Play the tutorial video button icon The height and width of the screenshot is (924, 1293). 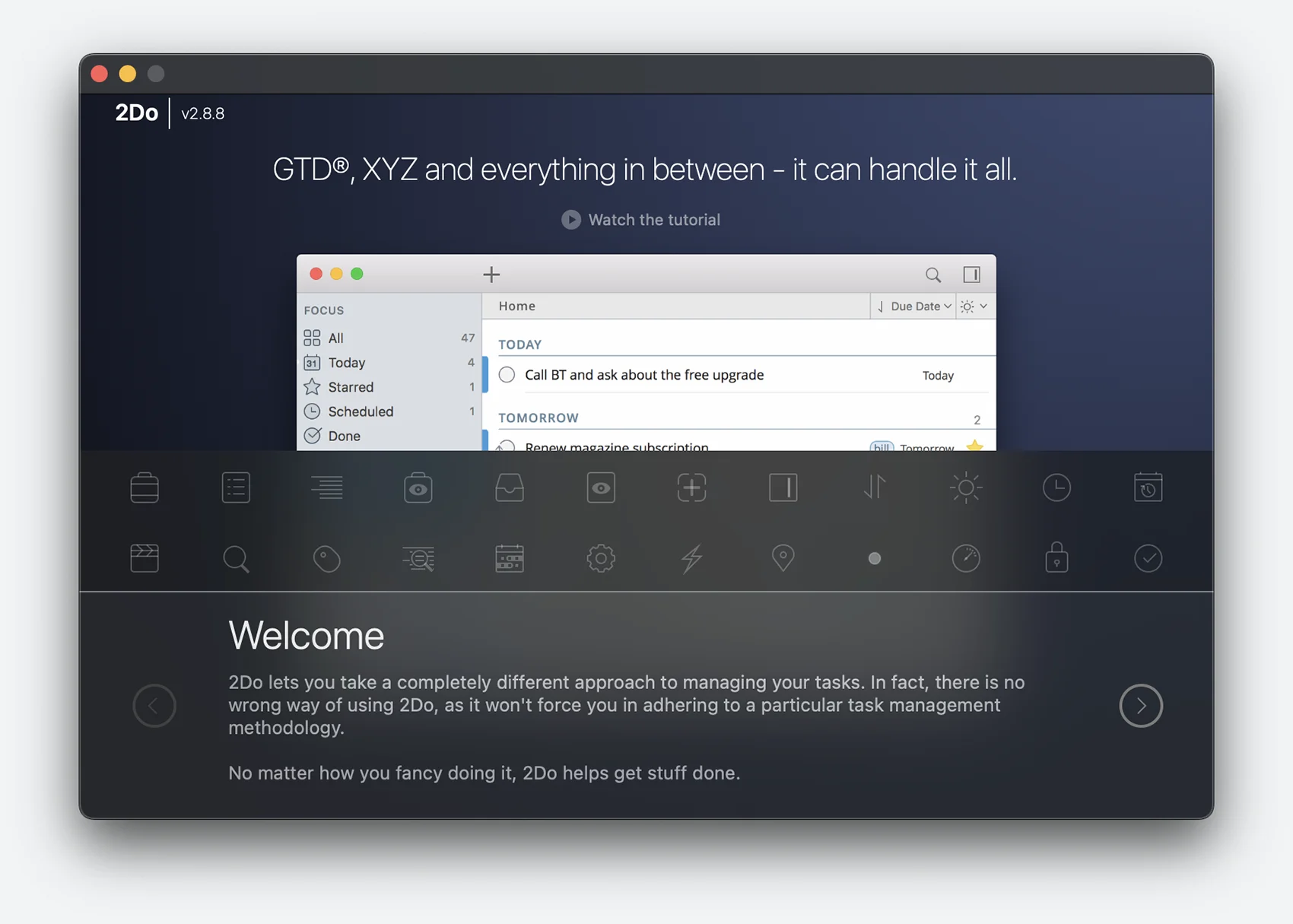pyautogui.click(x=571, y=220)
